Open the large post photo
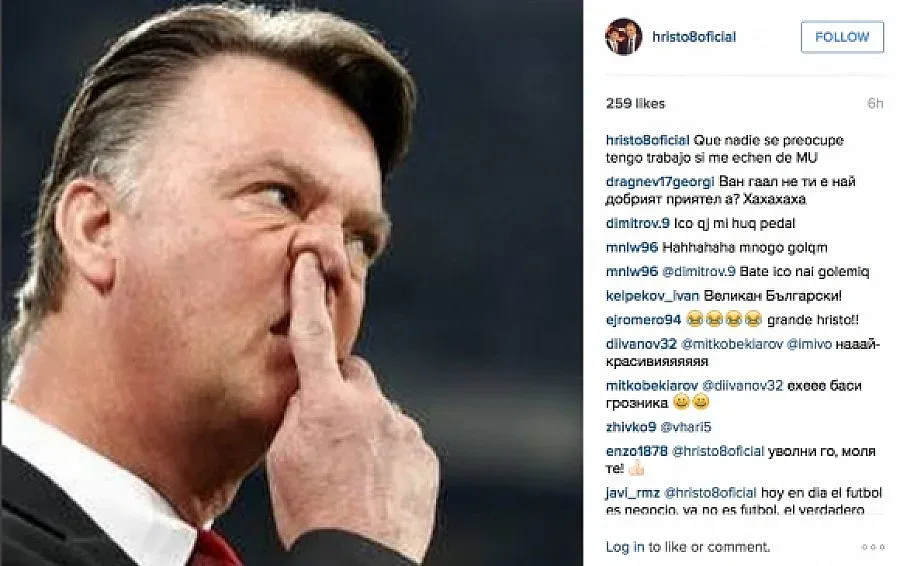This screenshot has width=900, height=566. pos(292,283)
